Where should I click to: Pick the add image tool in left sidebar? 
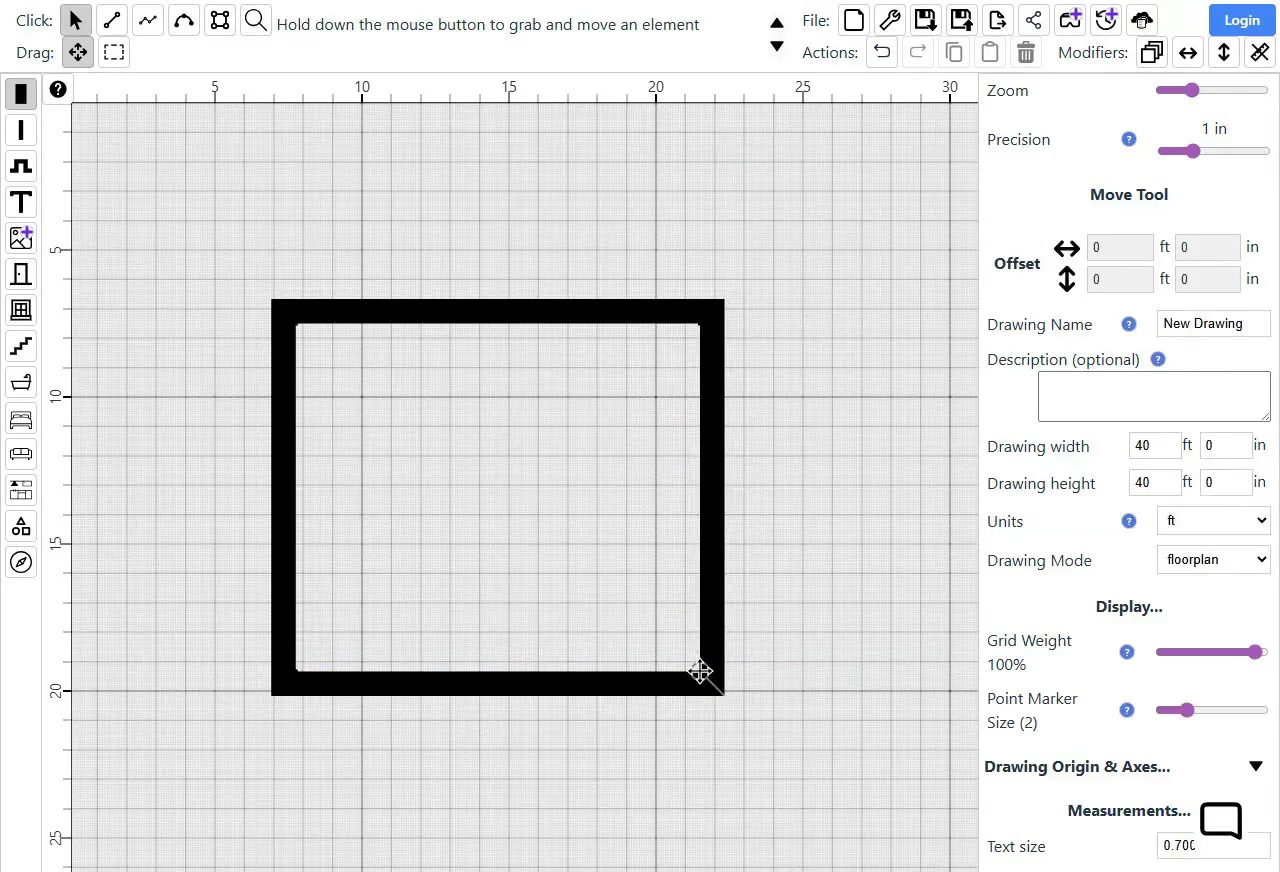(x=21, y=238)
